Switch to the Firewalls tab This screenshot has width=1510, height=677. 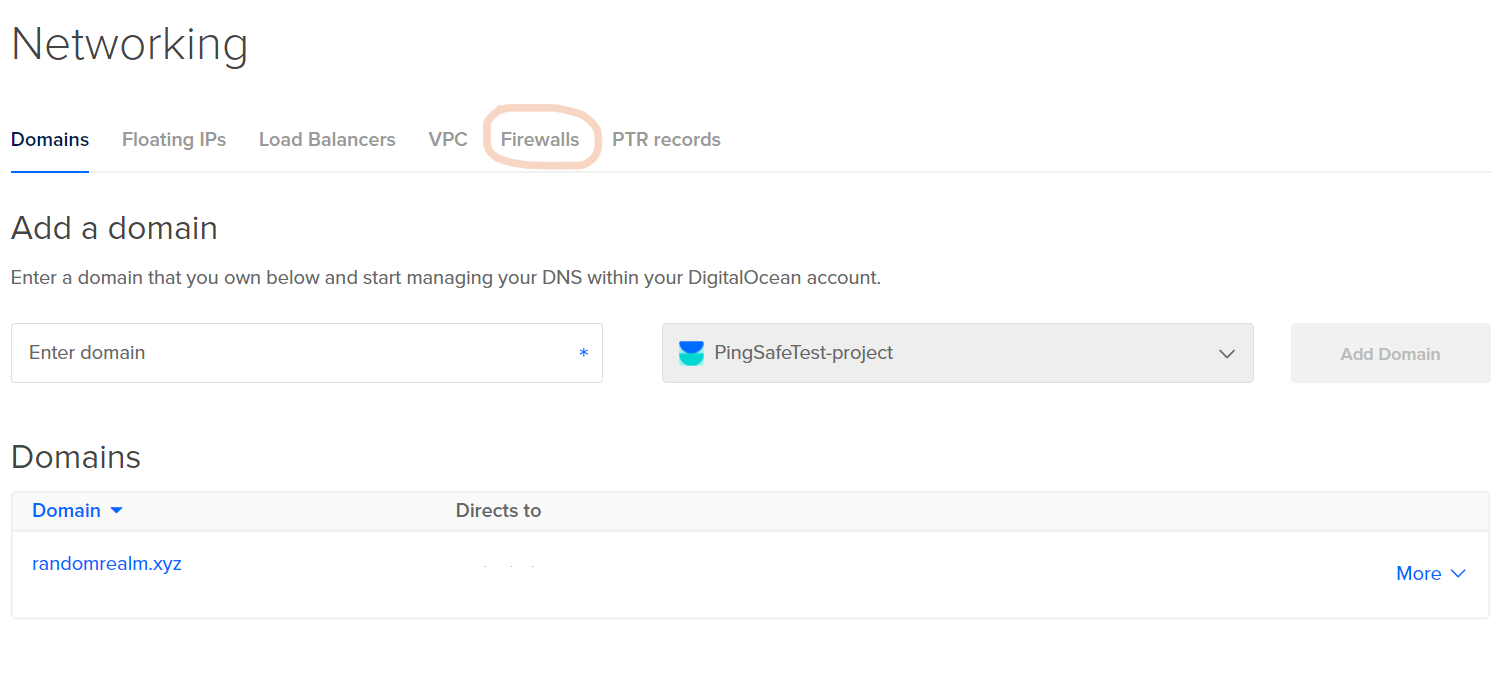point(540,140)
